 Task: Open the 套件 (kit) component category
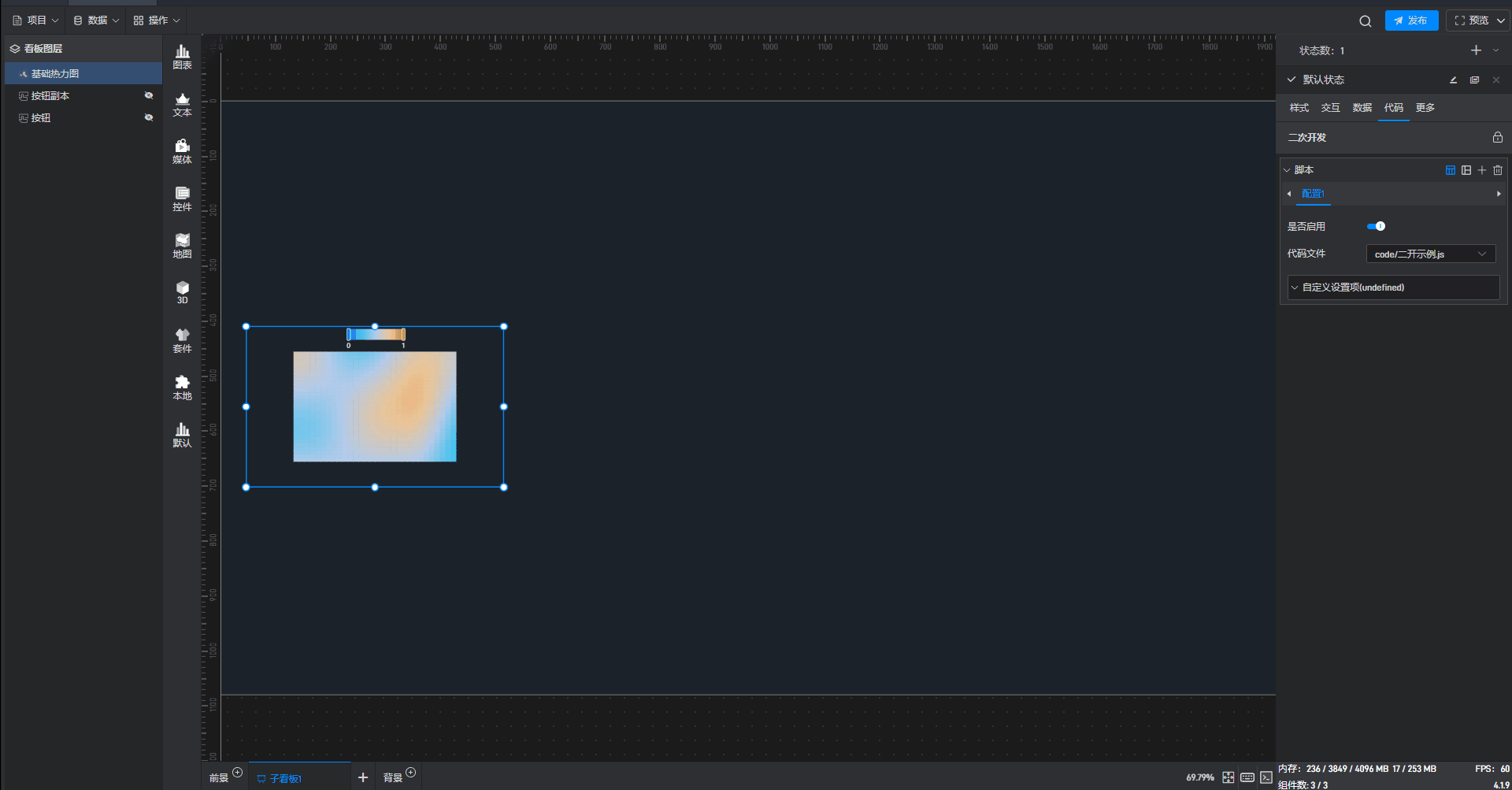click(x=182, y=340)
